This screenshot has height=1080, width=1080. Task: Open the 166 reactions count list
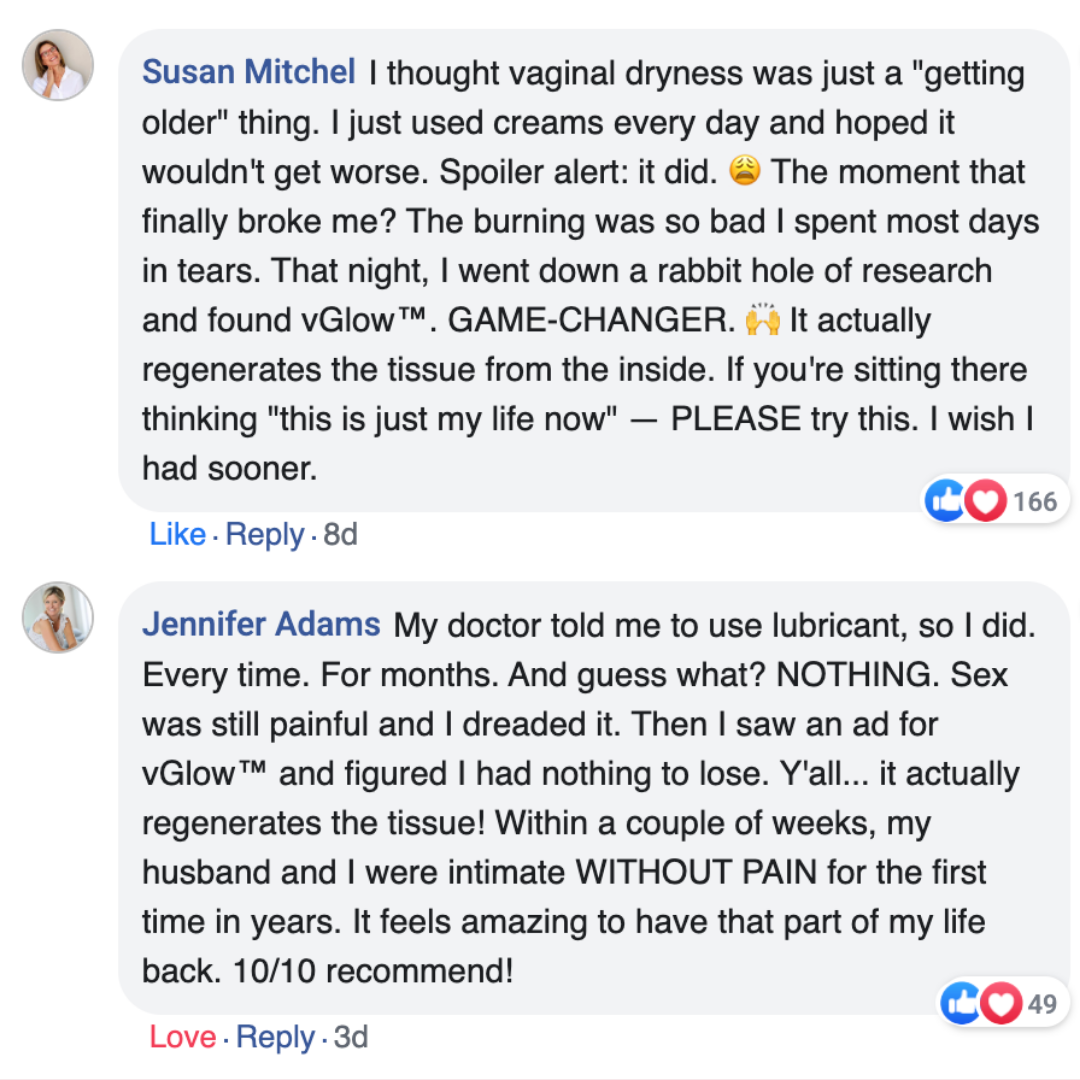(1034, 501)
